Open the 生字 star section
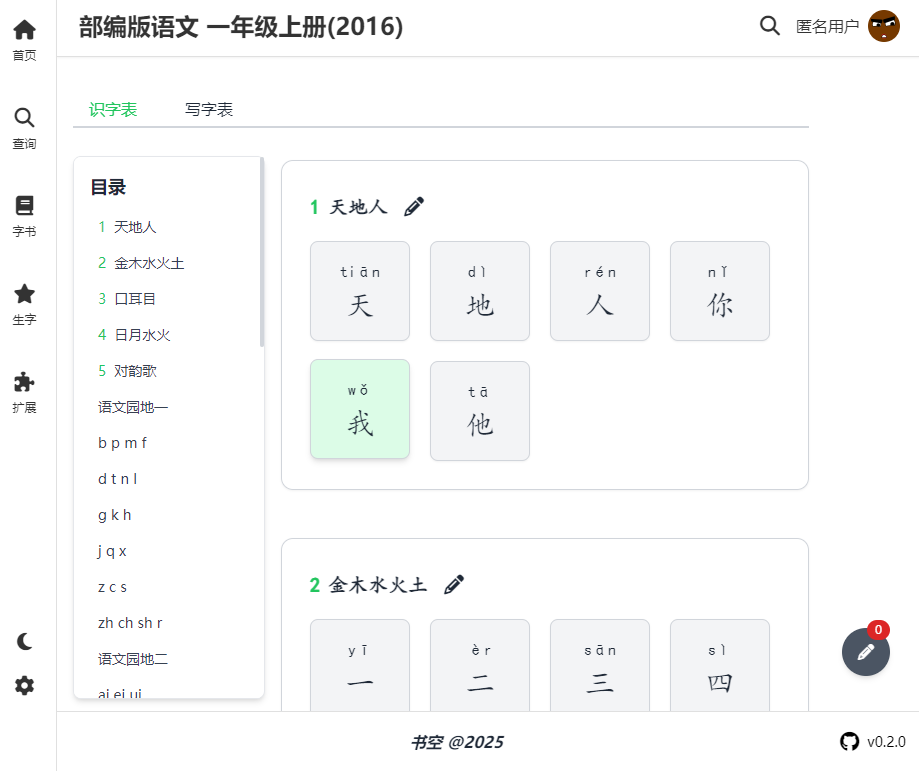919x771 pixels. (24, 304)
